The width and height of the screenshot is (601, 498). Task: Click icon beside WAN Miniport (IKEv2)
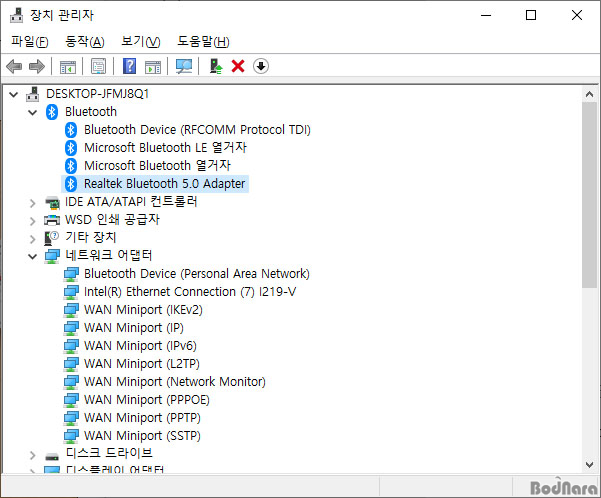point(71,310)
